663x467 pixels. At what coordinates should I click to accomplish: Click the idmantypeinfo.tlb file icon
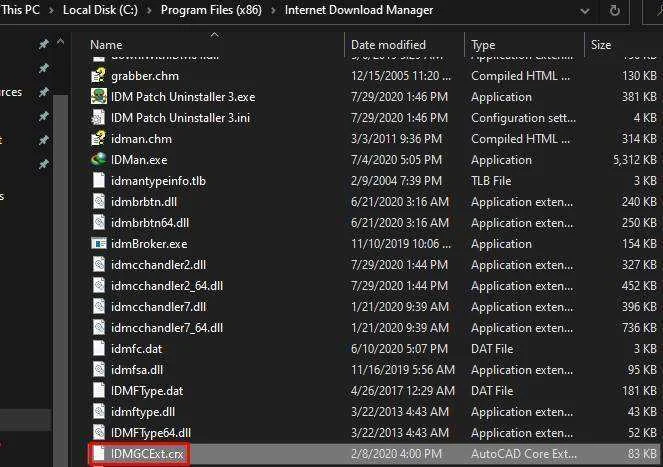click(x=99, y=181)
